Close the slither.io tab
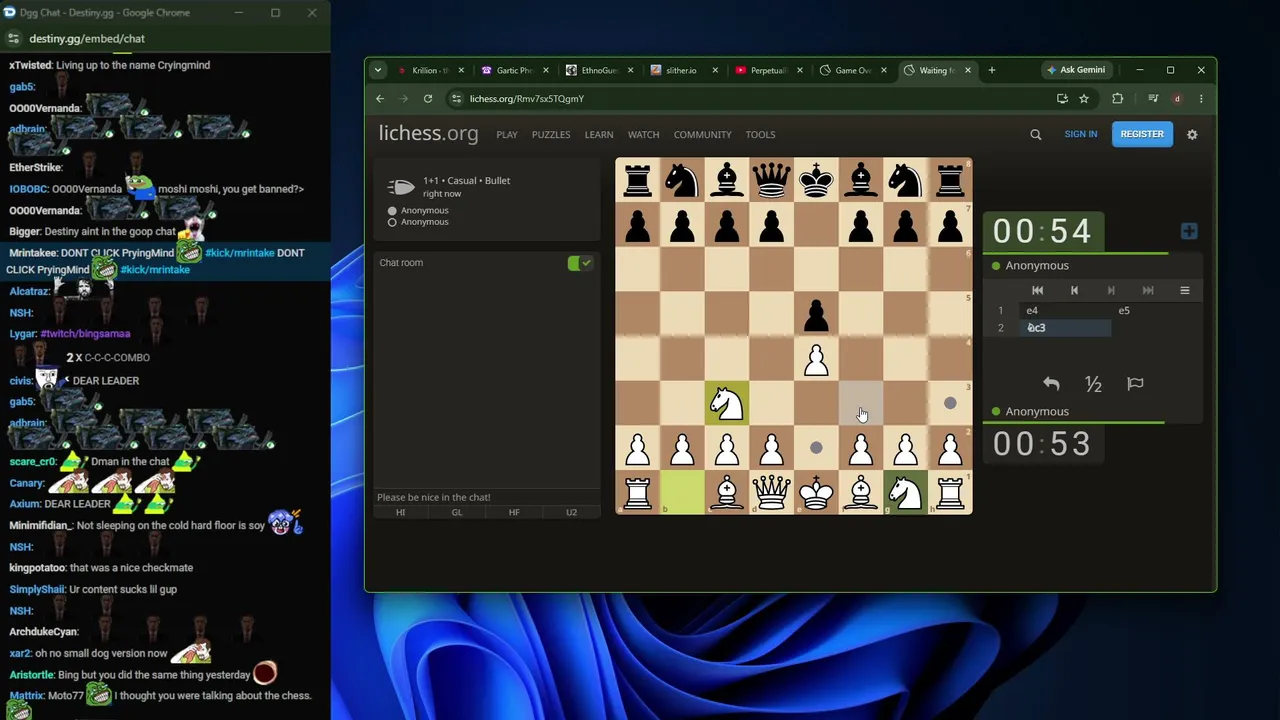The image size is (1280, 720). point(715,70)
